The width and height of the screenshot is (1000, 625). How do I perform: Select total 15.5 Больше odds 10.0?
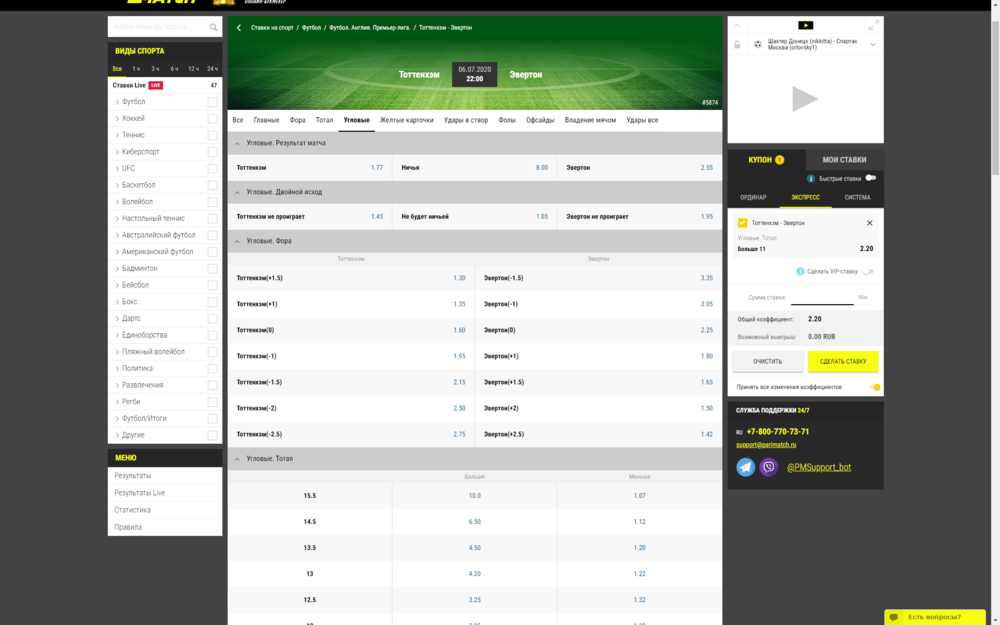pyautogui.click(x=474, y=496)
